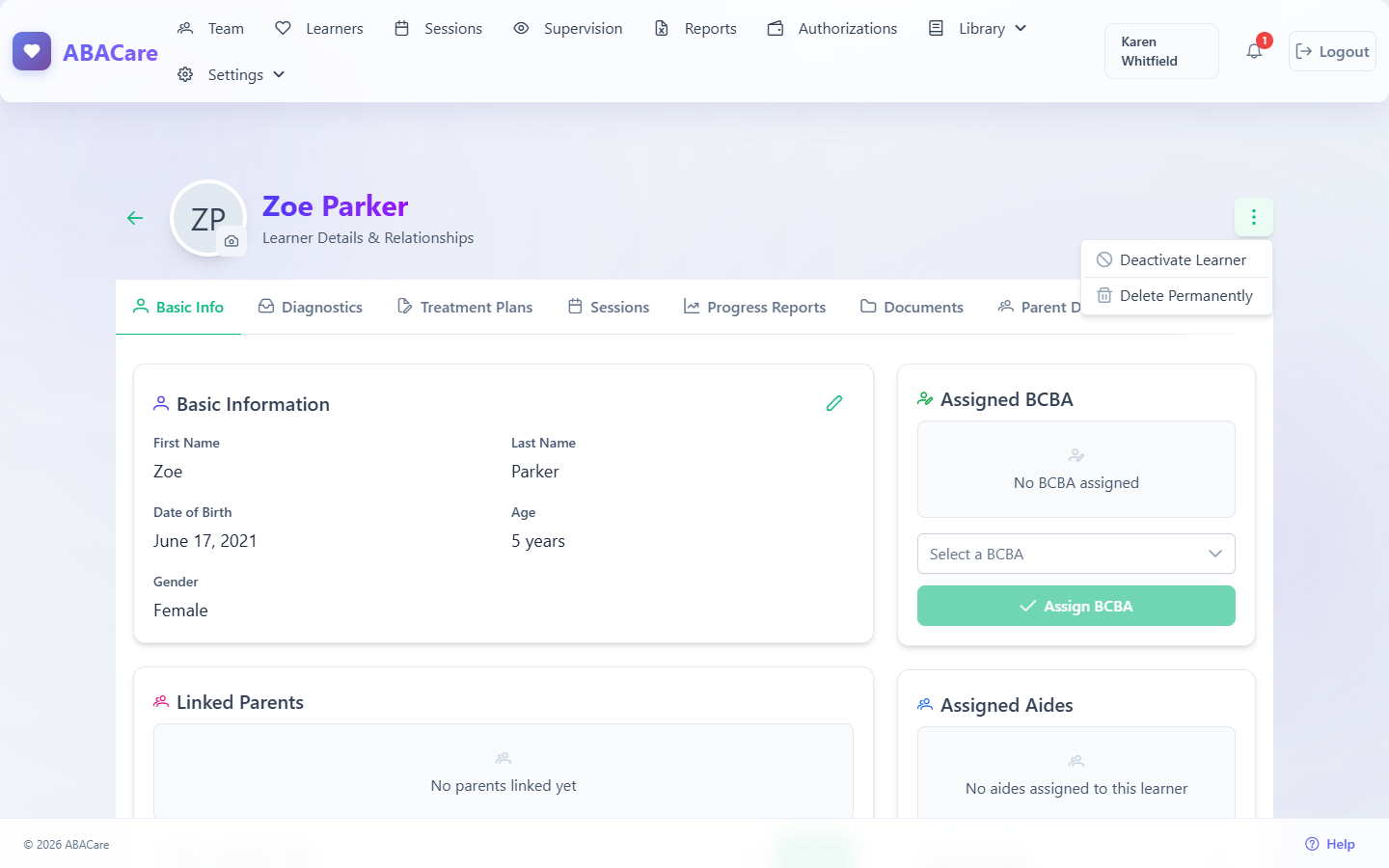Expand the Library menu
Viewport: 1389px width, 868px height.
(x=977, y=28)
